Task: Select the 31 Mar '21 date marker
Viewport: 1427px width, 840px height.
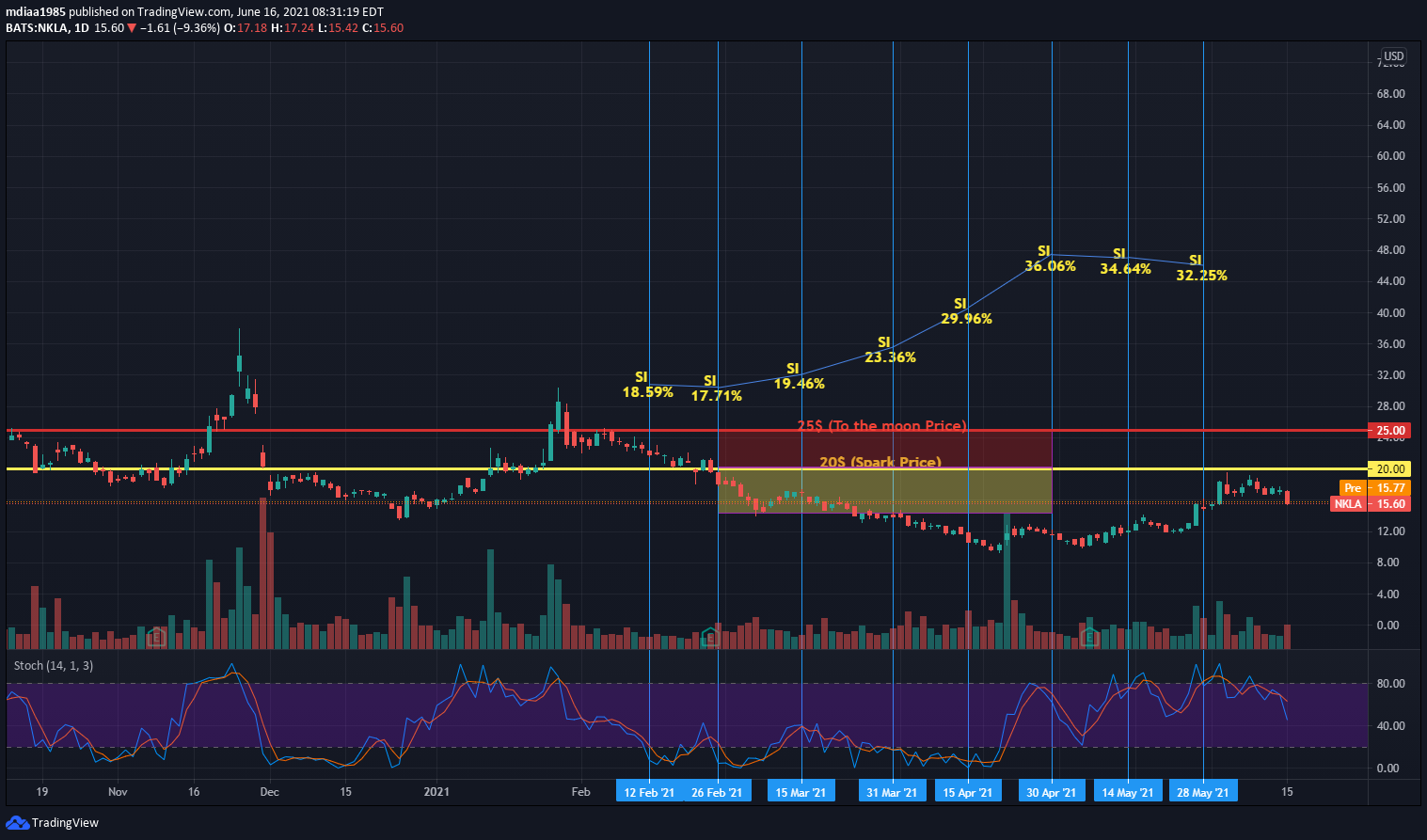Action: pos(892,792)
